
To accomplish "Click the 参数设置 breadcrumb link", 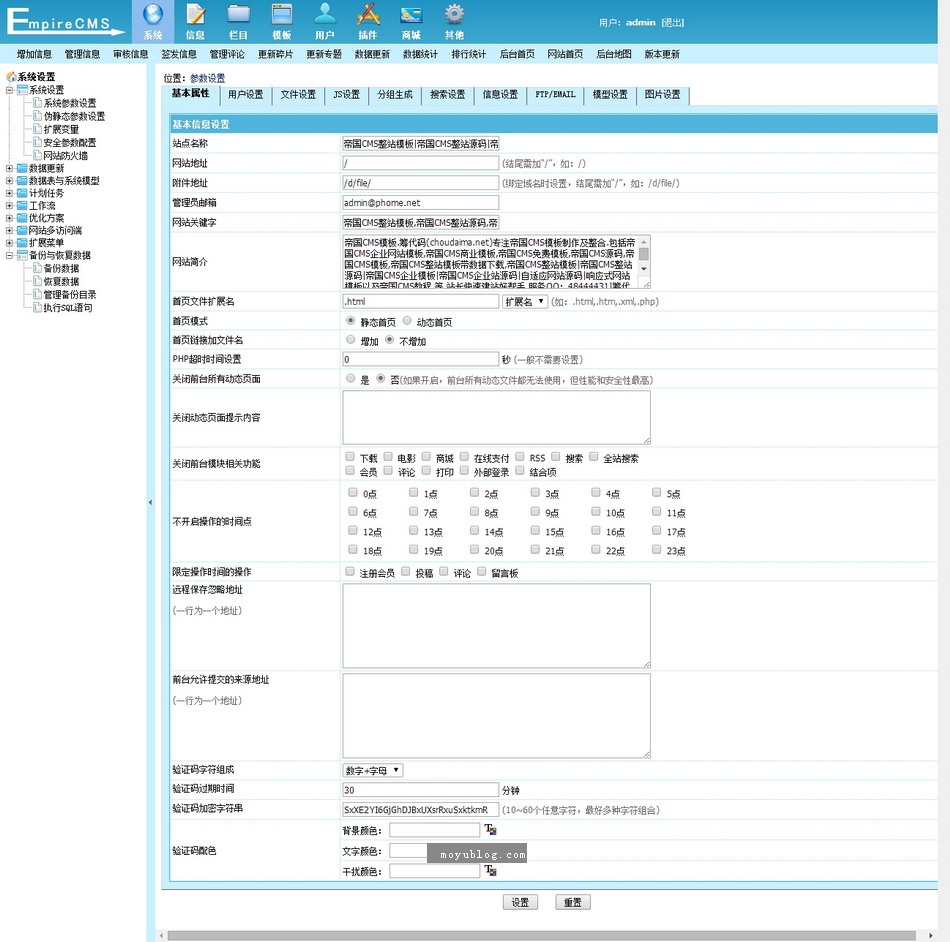I will (x=207, y=78).
